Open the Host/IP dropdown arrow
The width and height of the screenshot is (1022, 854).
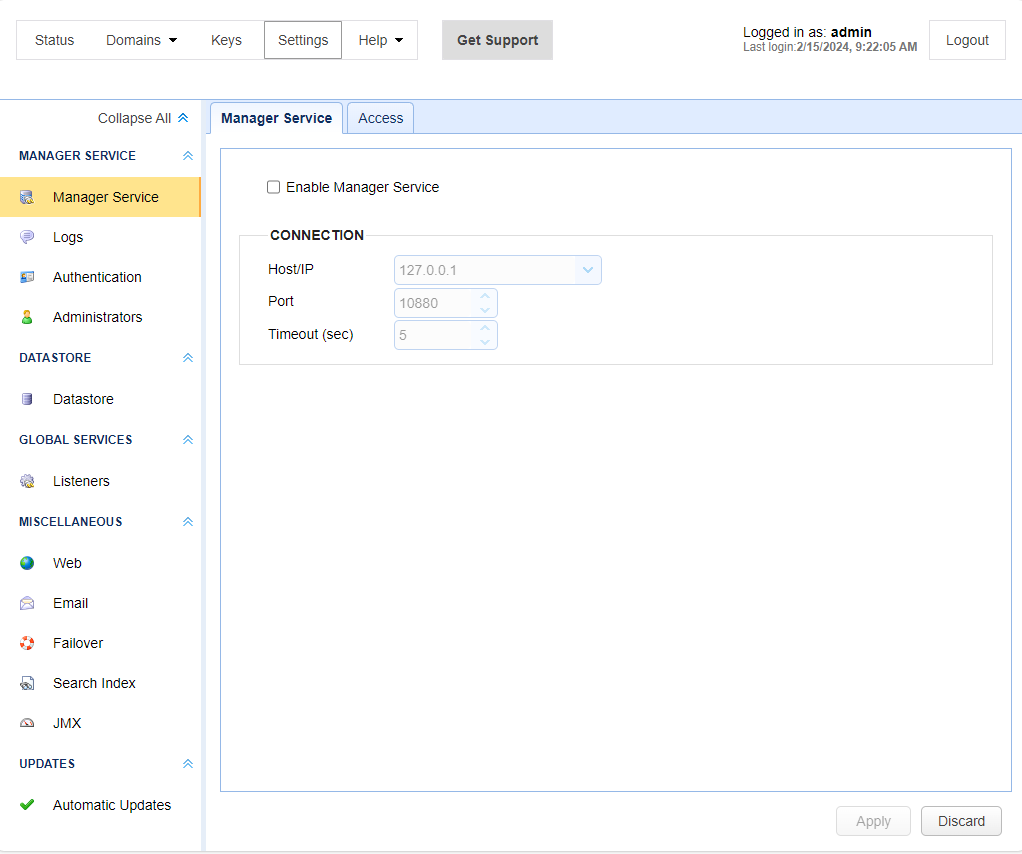point(588,270)
